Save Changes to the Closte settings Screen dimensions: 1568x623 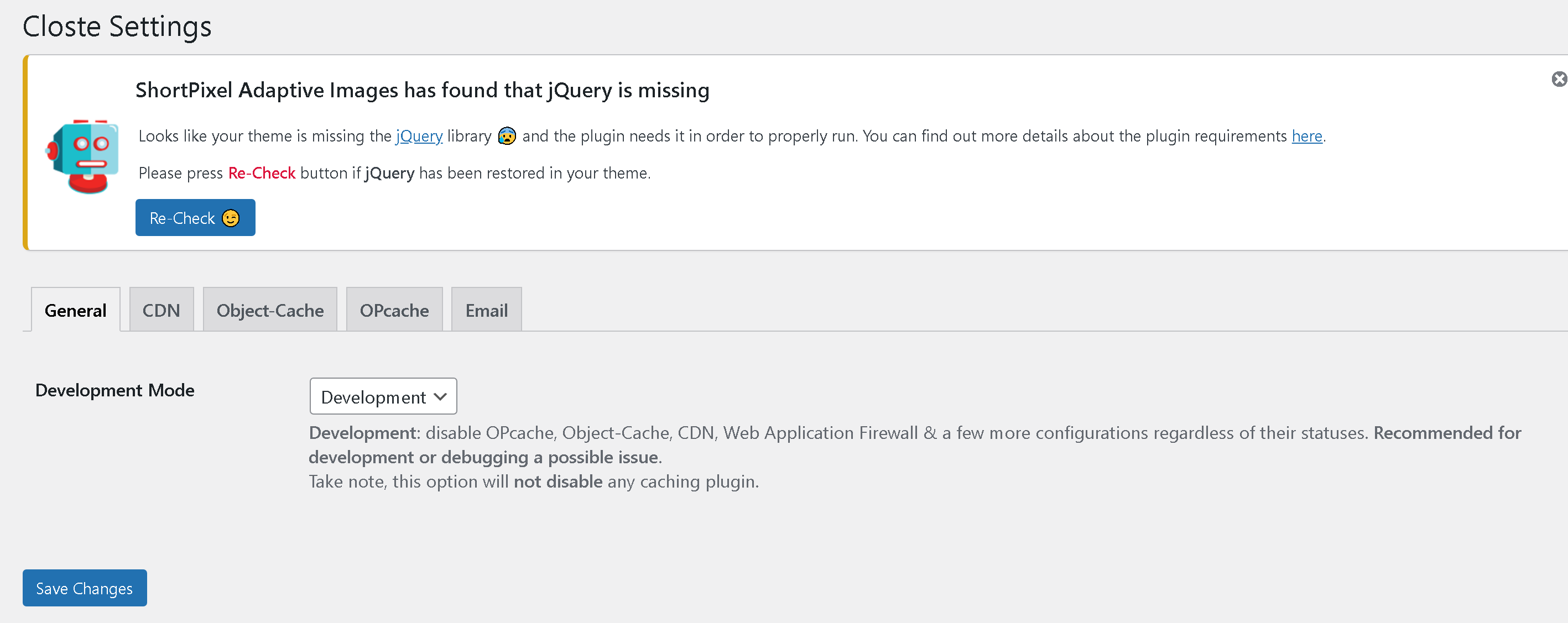tap(85, 588)
